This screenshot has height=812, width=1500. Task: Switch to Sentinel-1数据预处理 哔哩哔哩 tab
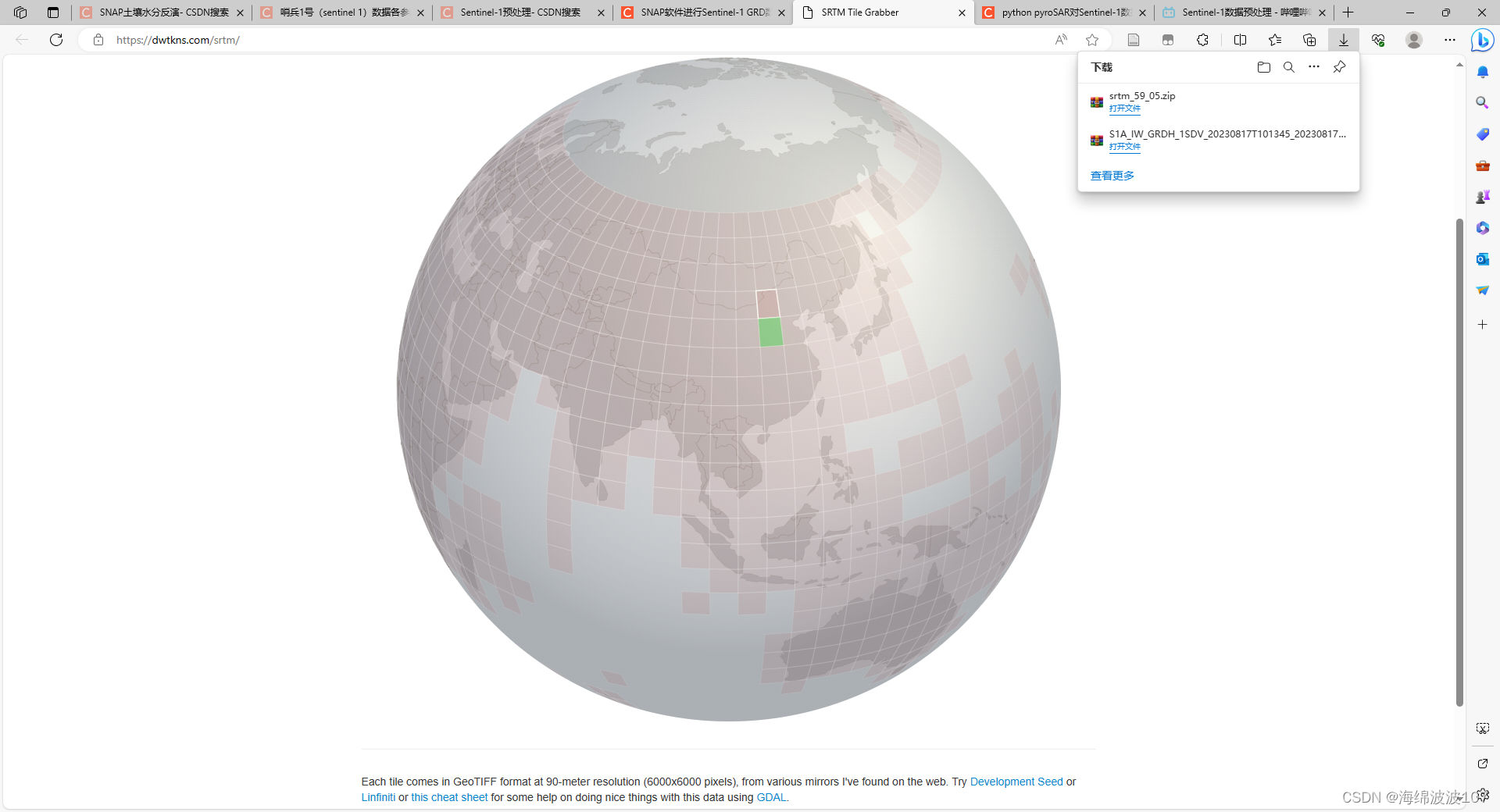coord(1245,12)
